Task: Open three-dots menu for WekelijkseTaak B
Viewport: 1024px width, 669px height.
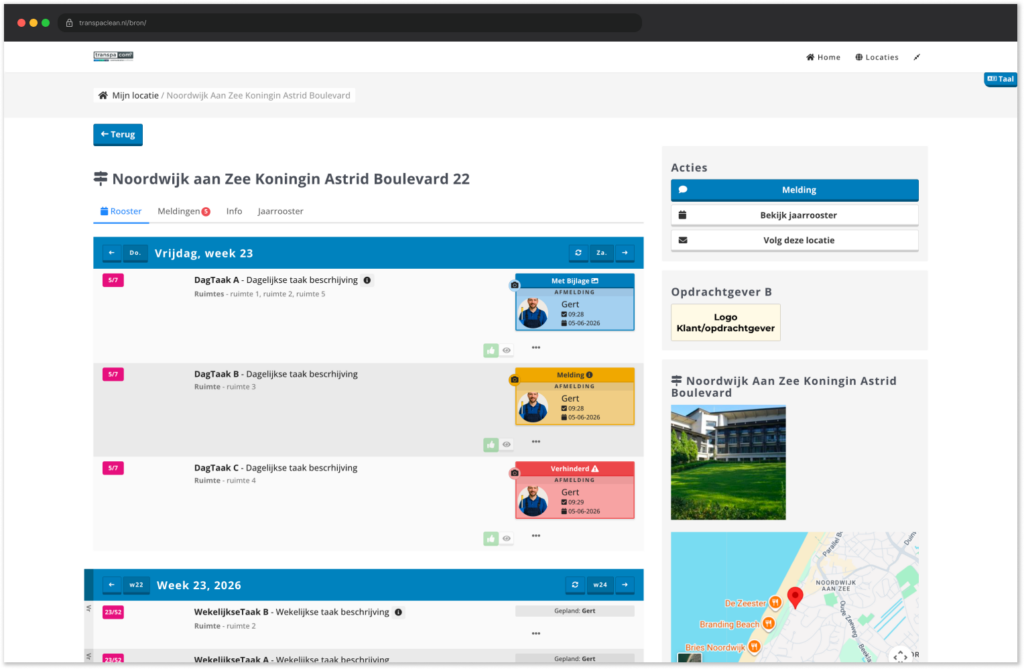Action: click(536, 633)
